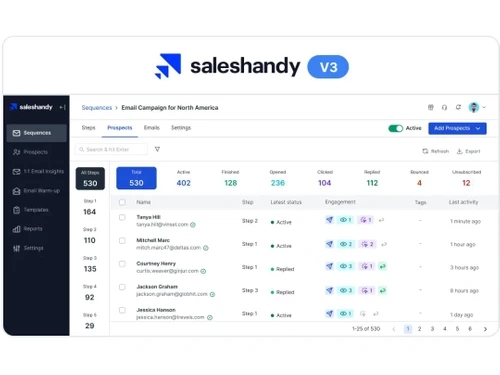Select Step 1 with 164 prospects

(90, 207)
